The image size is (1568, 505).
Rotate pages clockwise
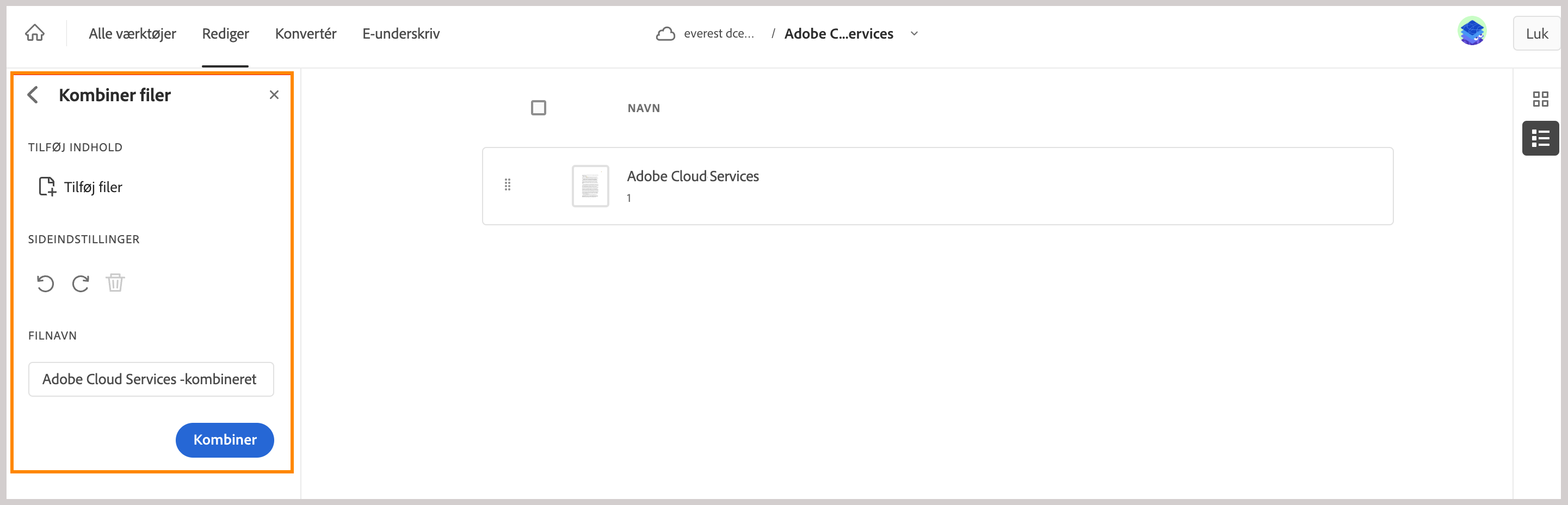pyautogui.click(x=81, y=284)
